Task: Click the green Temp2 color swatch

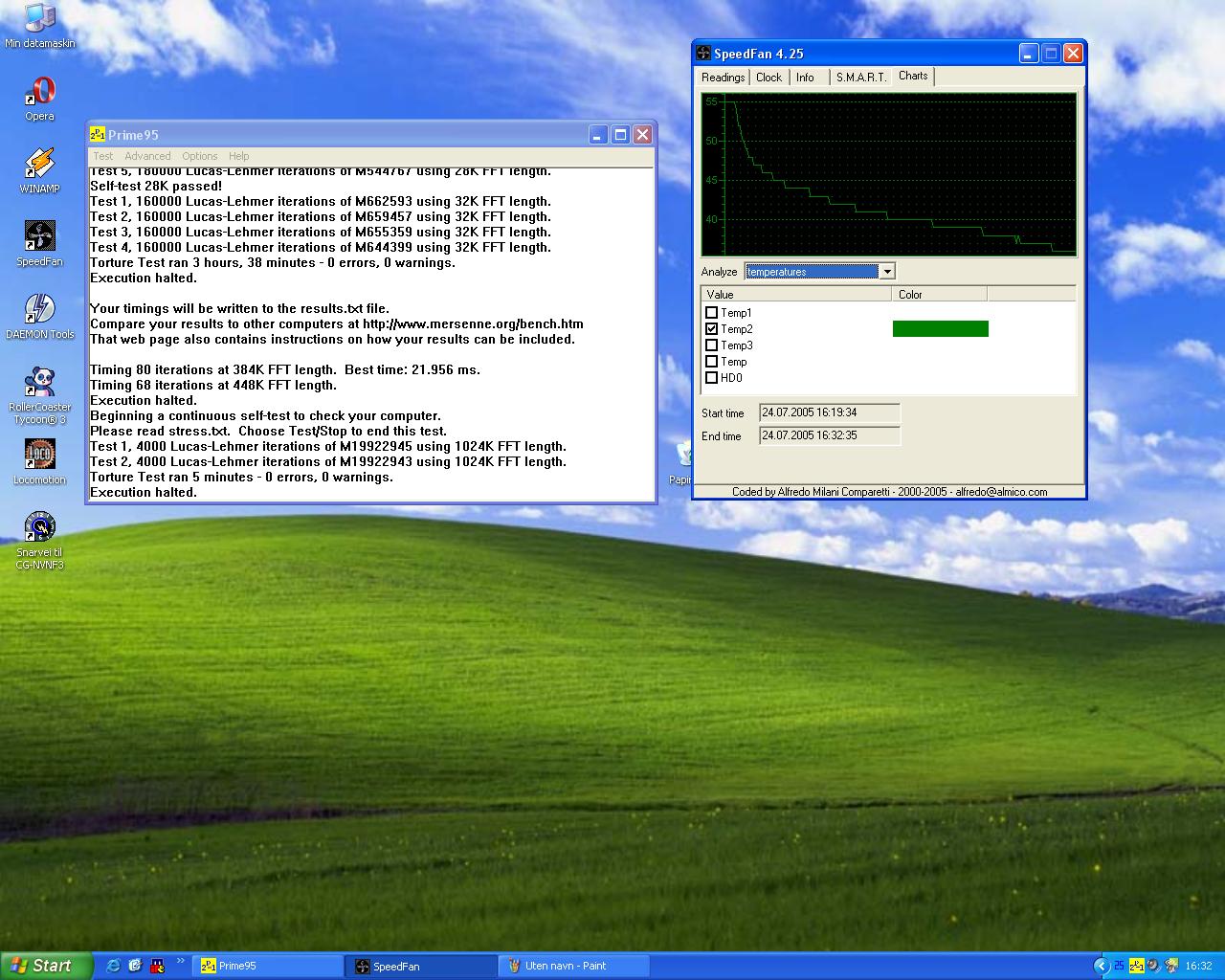Action: [x=940, y=328]
